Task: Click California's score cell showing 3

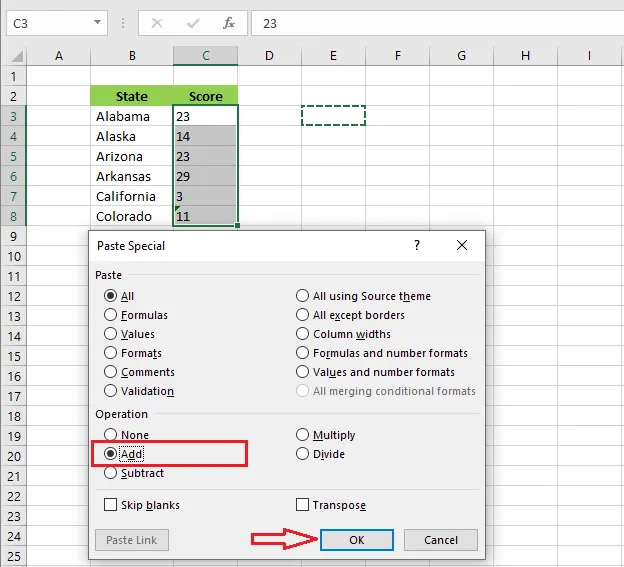Action: [x=206, y=196]
